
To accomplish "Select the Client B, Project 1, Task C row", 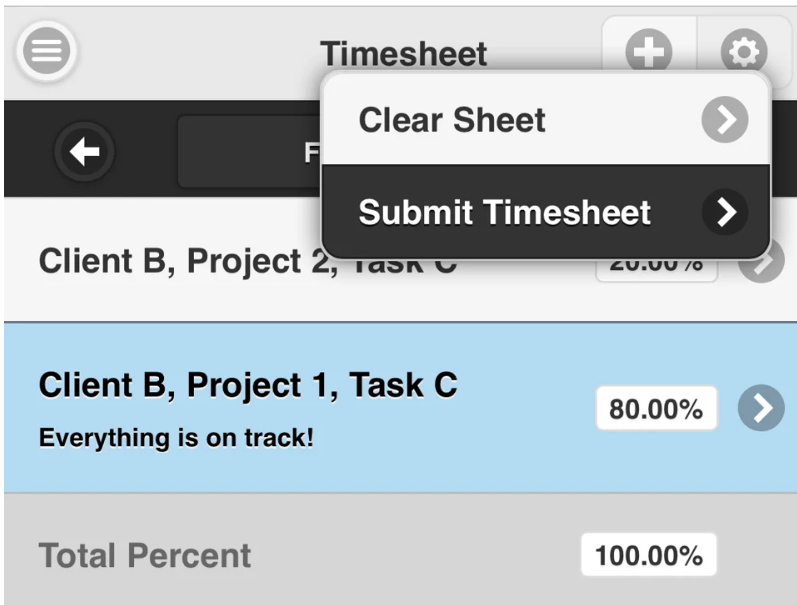I will pos(401,408).
